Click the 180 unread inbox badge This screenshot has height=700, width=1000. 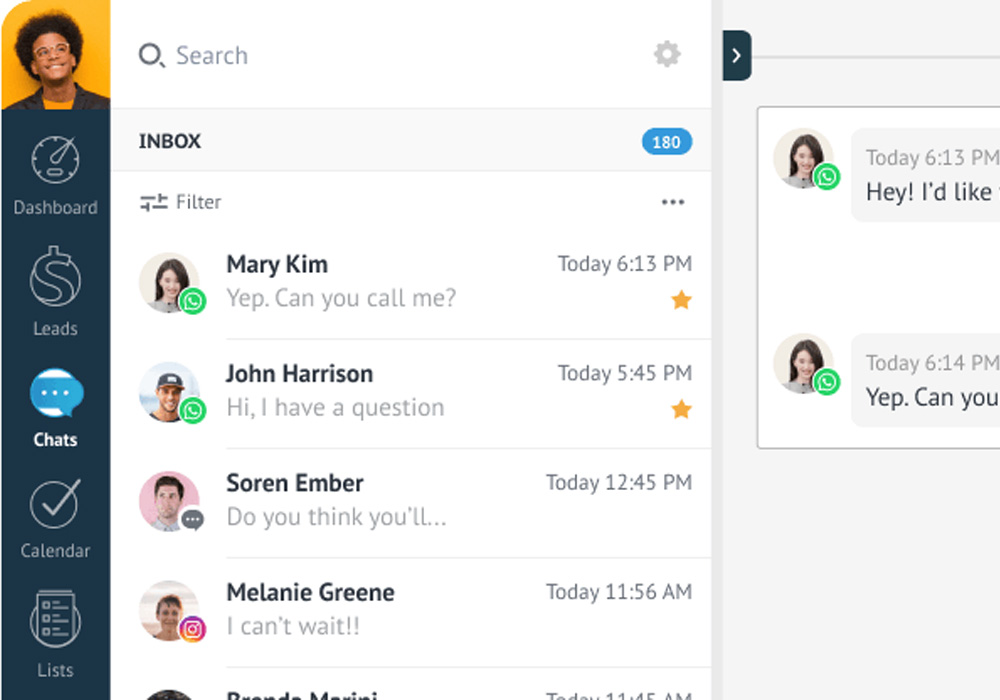666,142
